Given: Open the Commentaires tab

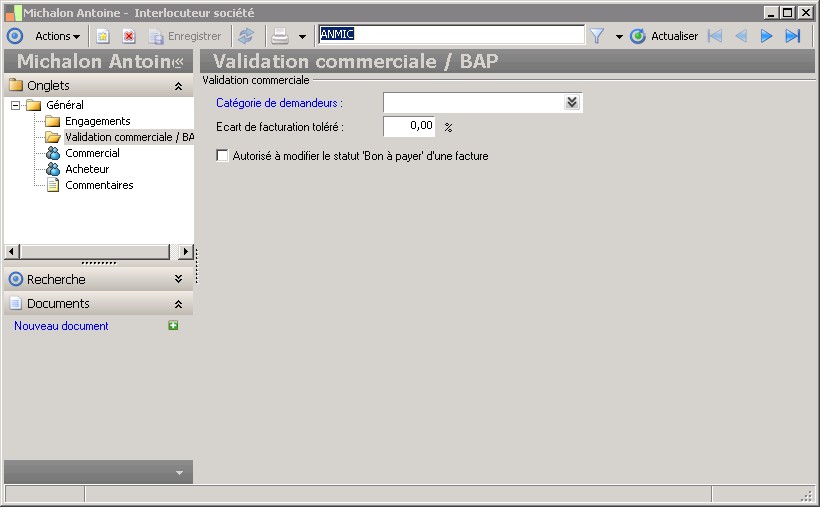Looking at the screenshot, I should (99, 185).
